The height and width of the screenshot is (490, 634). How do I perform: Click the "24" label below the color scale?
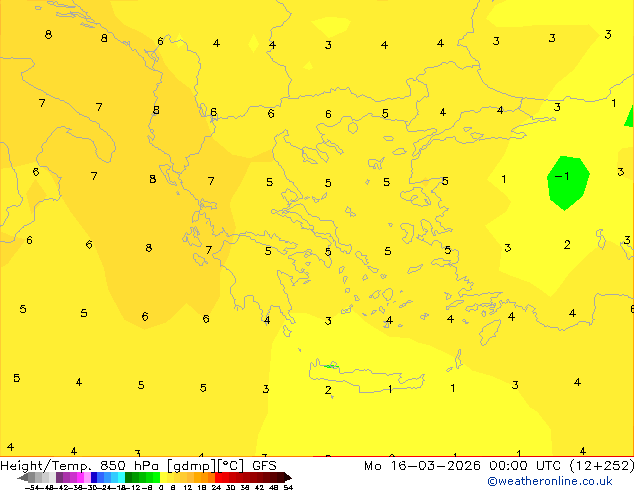tap(216, 487)
